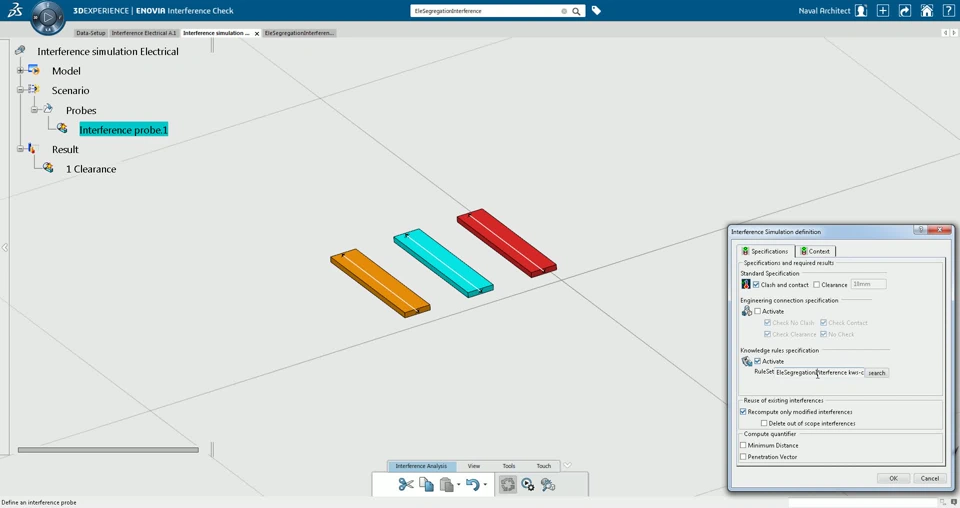Select the 1 Clearance result row
The height and width of the screenshot is (508, 960).
[91, 169]
